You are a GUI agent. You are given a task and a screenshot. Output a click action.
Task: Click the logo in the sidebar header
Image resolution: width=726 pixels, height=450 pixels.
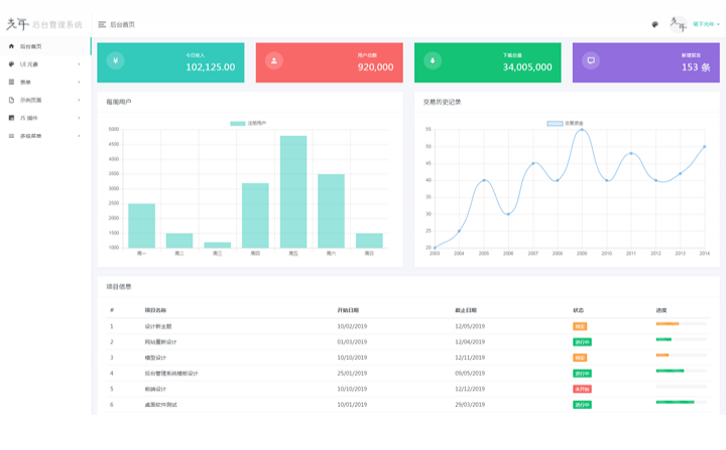[x=44, y=24]
